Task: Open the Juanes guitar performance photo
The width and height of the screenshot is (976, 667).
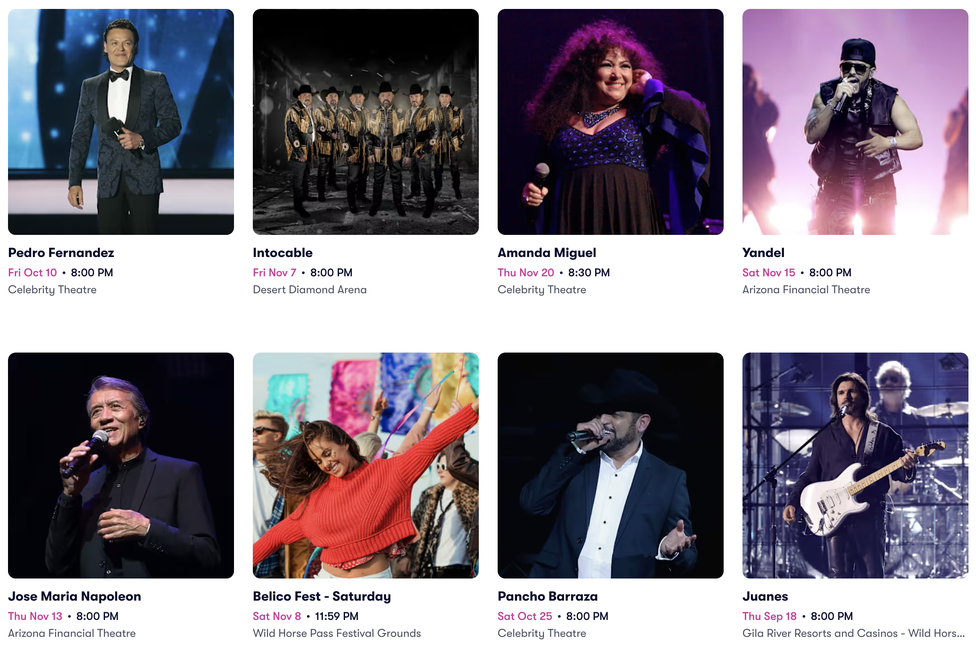Action: click(855, 465)
